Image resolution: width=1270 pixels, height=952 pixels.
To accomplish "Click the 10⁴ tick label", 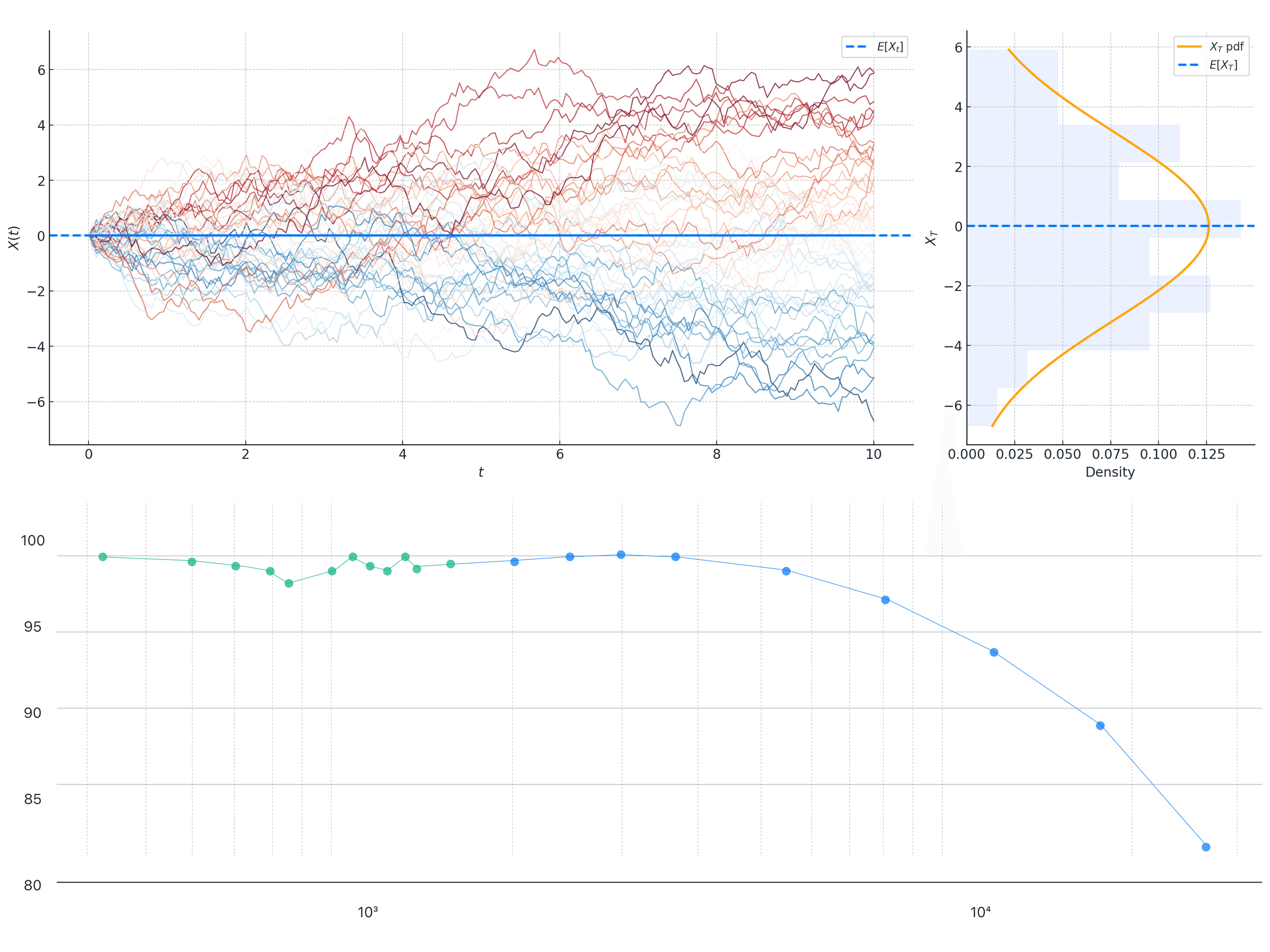I will pyautogui.click(x=980, y=912).
